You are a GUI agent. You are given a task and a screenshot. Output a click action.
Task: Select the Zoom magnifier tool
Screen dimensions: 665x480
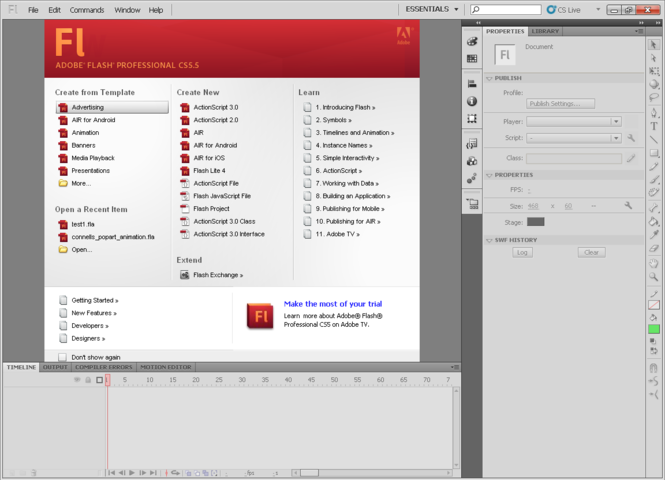[654, 277]
